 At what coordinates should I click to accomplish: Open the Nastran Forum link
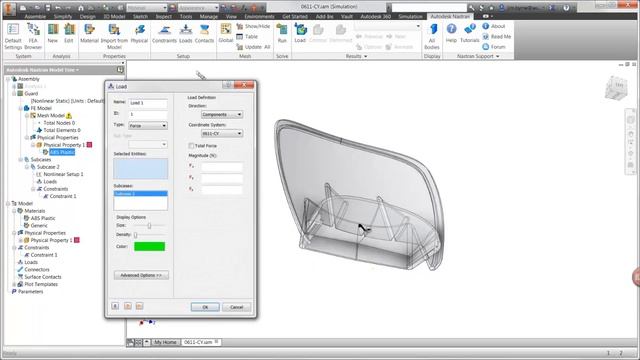point(494,47)
